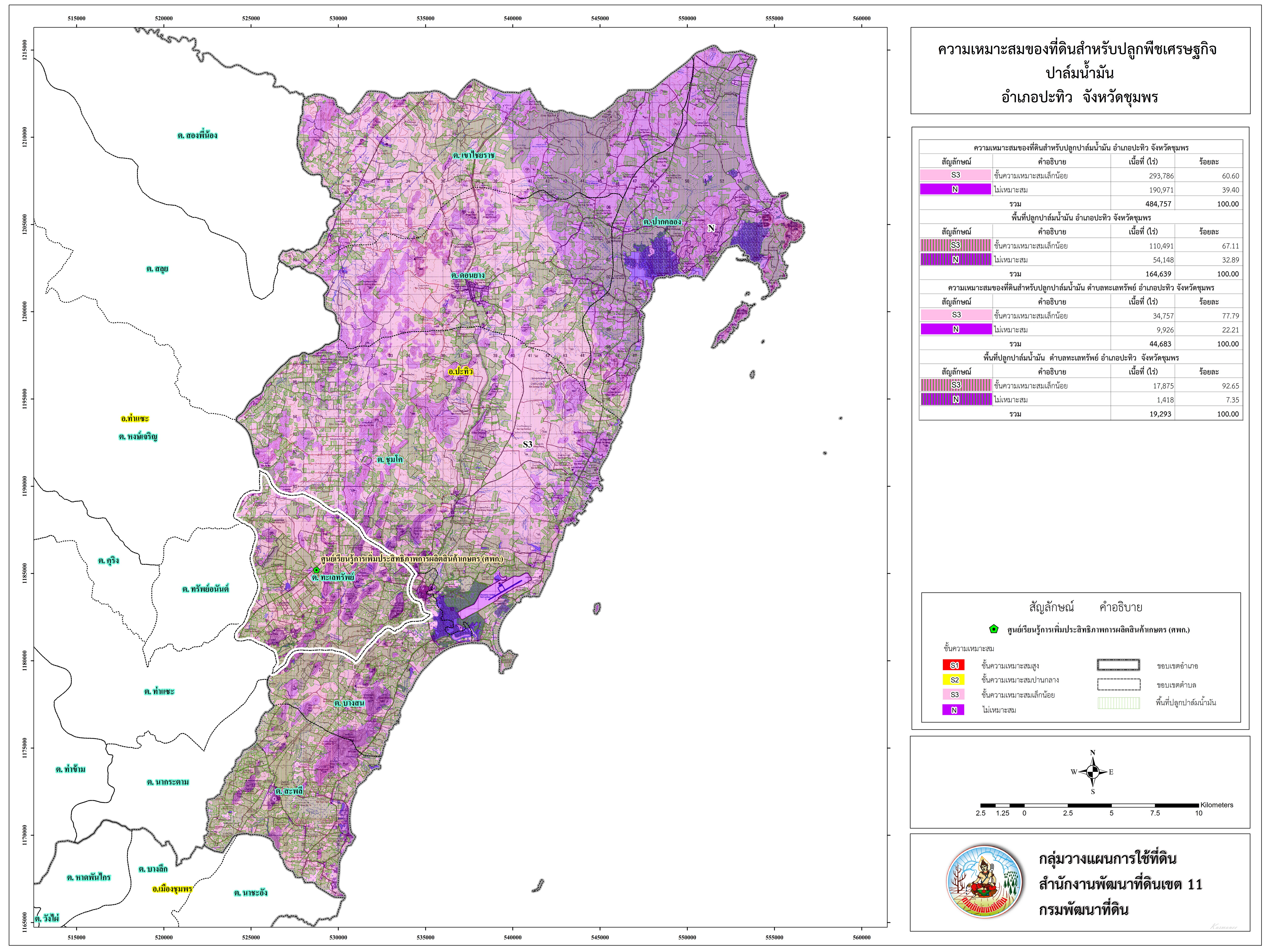Click the green hatched oil palm area symbol
The image size is (1269, 952).
pyautogui.click(x=1118, y=703)
